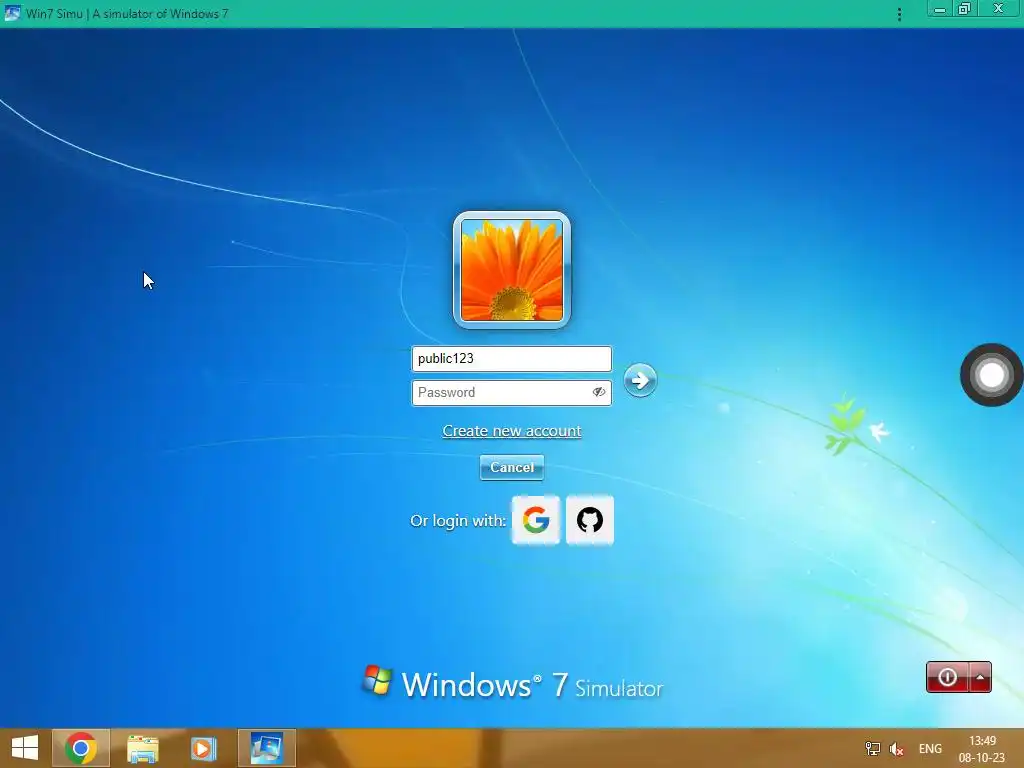The image size is (1024, 768).
Task: Open the three-dot menu in title bar
Action: click(x=899, y=14)
